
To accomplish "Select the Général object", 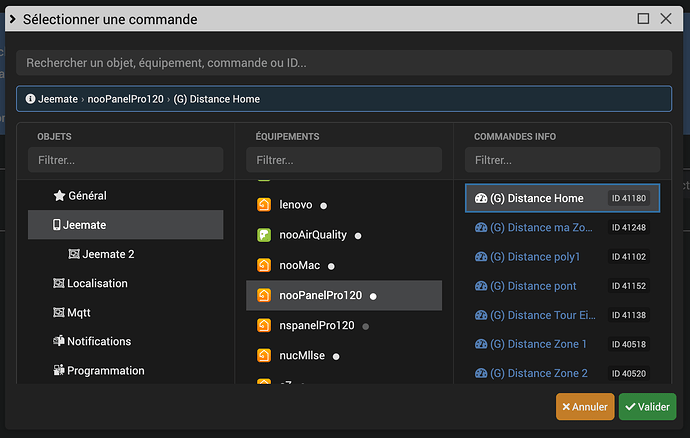I will tap(125, 195).
